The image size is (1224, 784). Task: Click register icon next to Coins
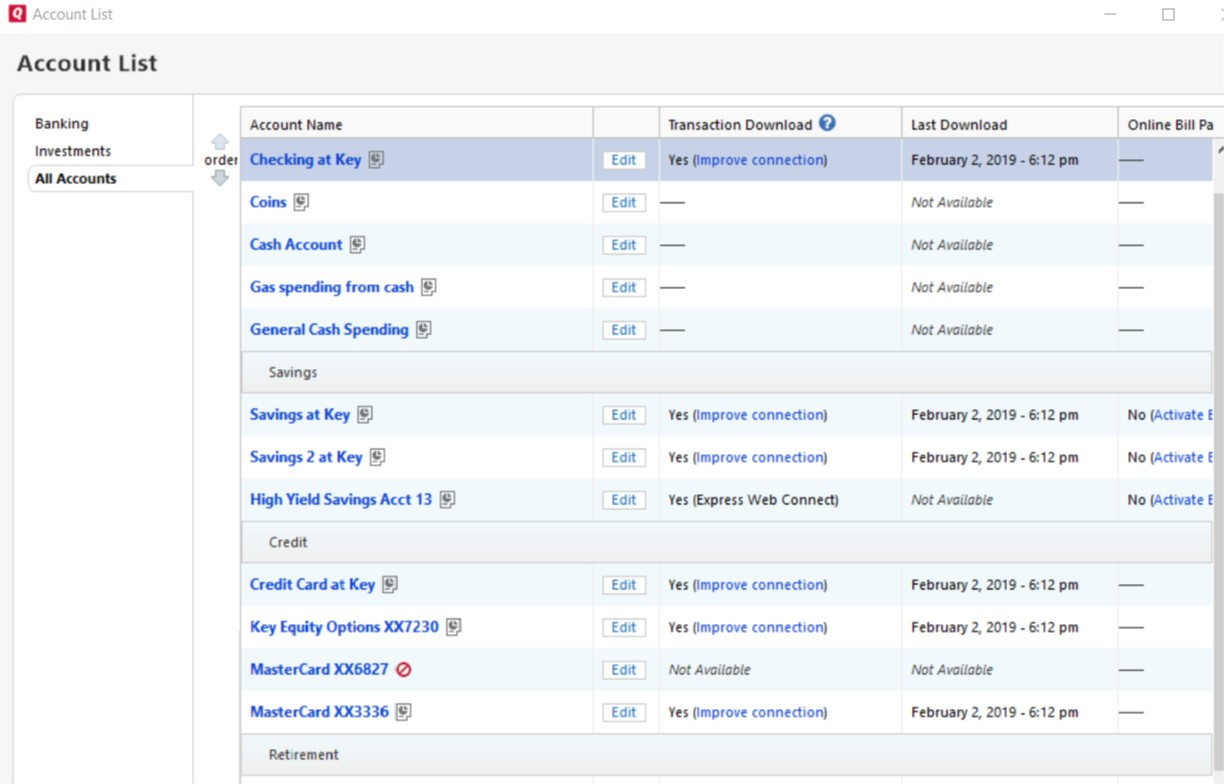coord(301,202)
